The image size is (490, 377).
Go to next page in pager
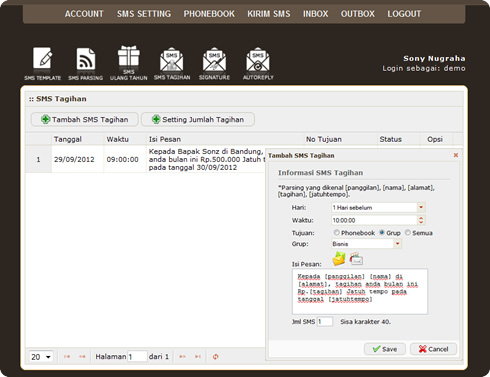click(182, 357)
